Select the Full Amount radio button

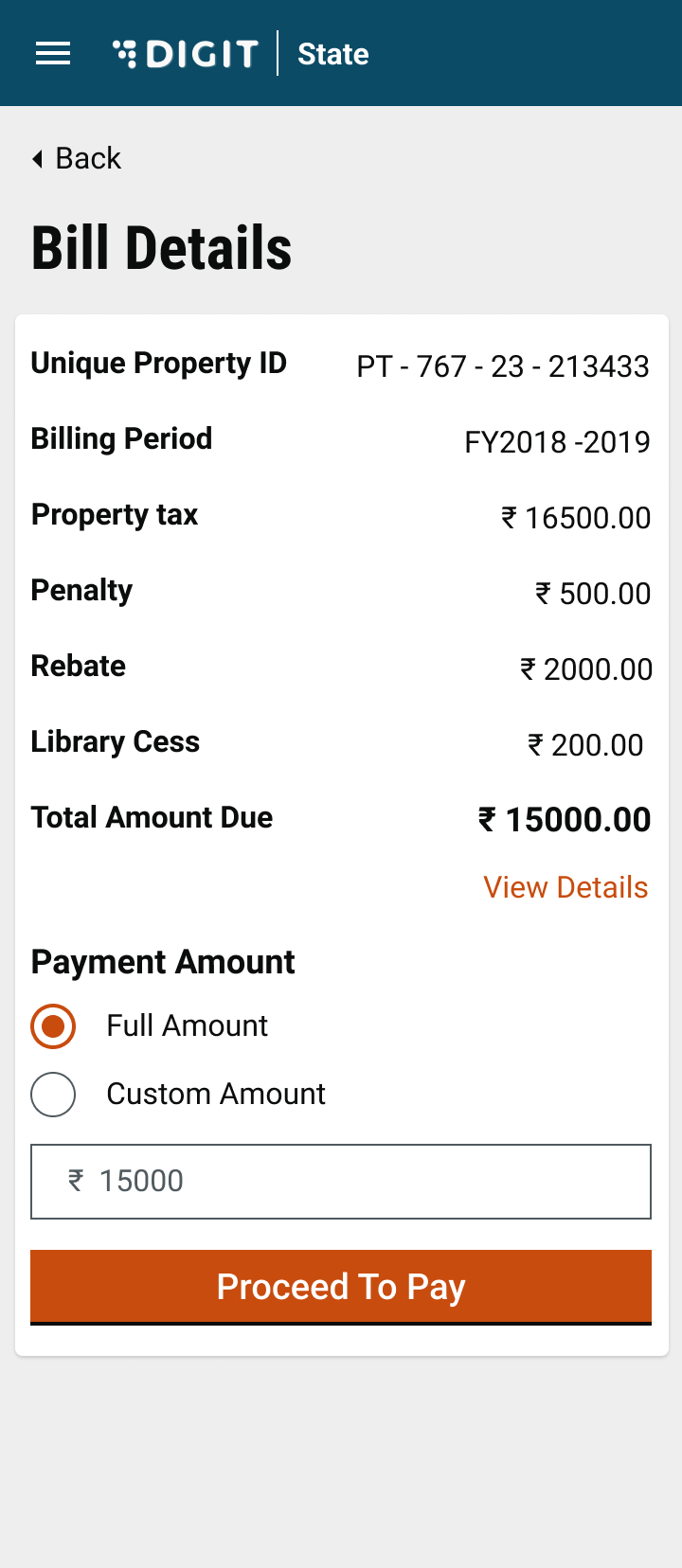[53, 1026]
